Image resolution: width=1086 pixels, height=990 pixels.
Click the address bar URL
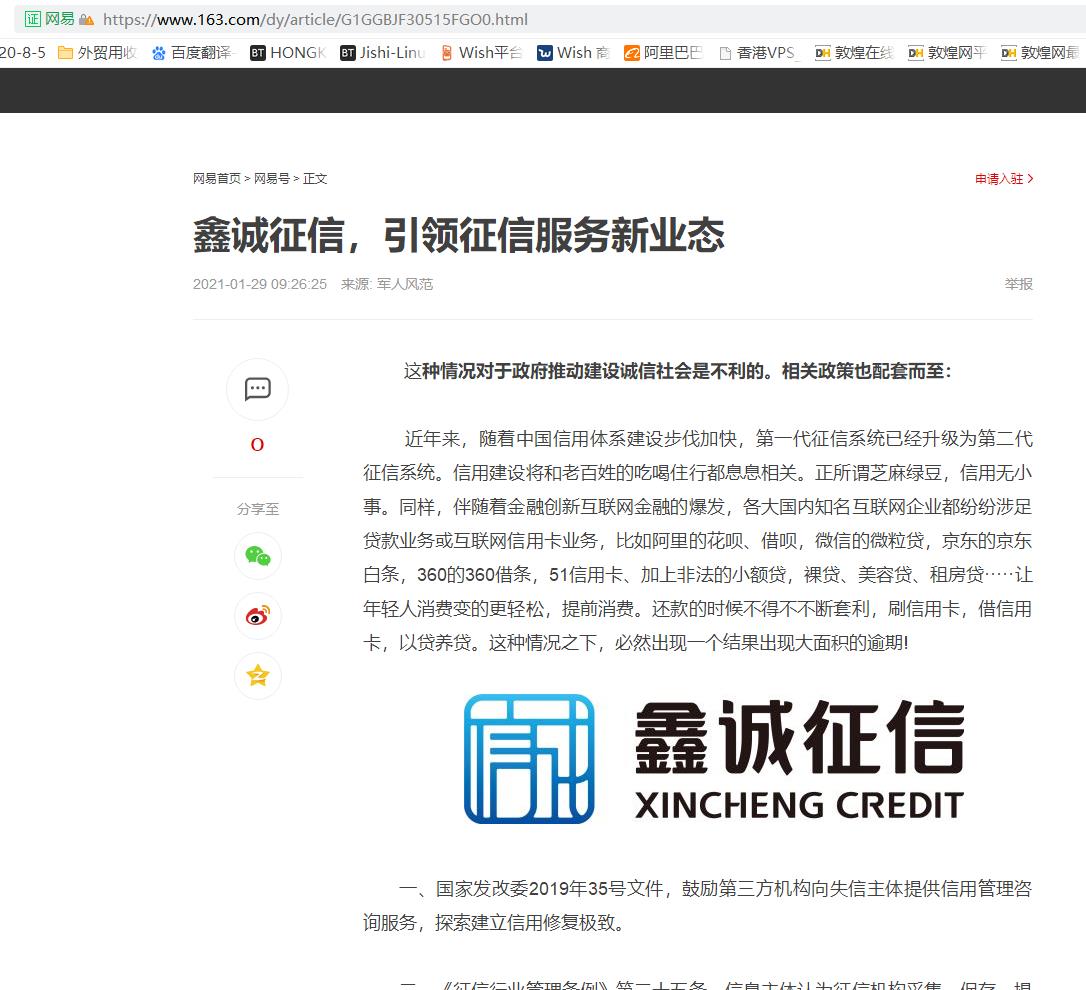coord(315,19)
